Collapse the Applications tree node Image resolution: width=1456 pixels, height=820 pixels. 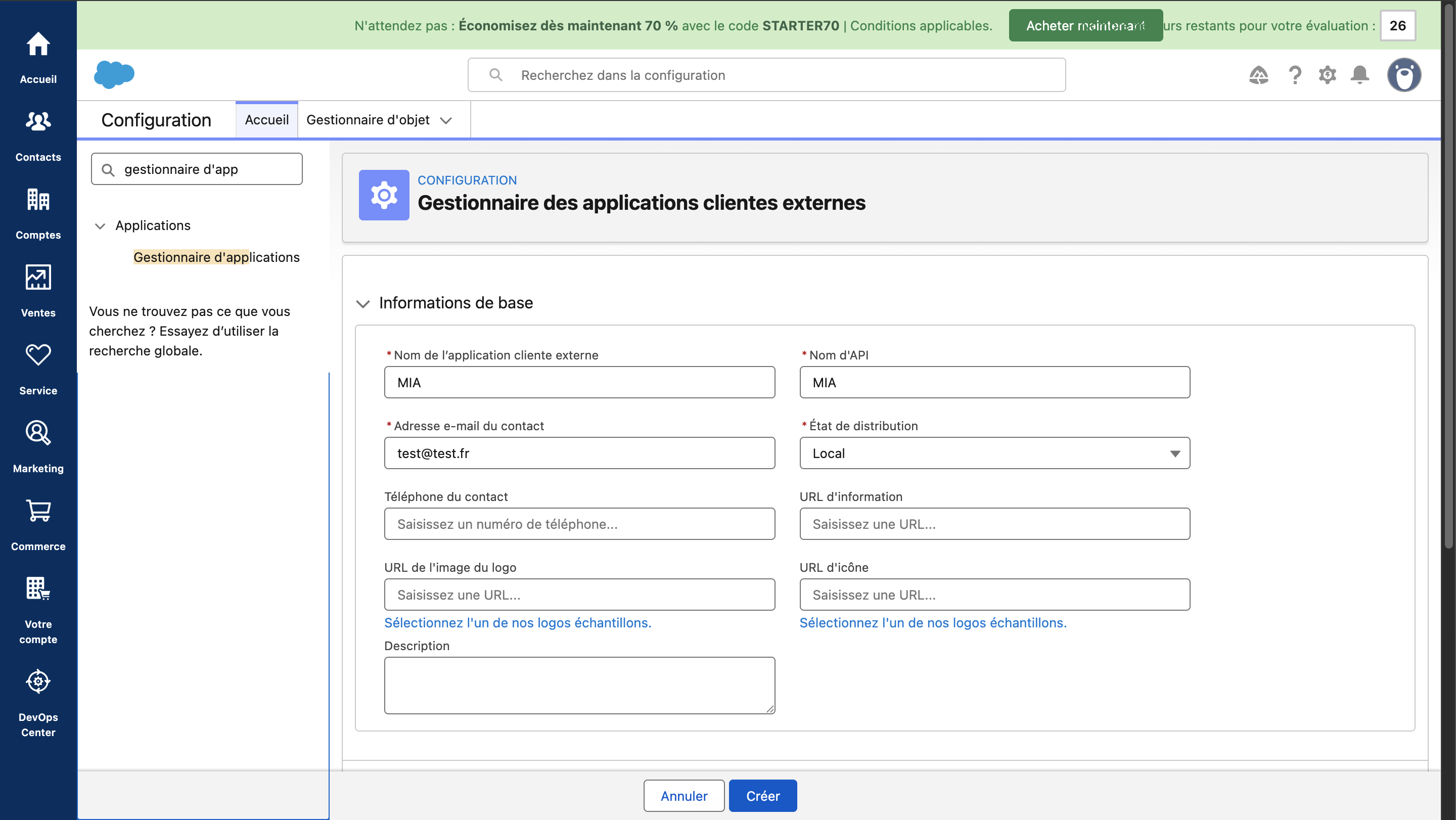coord(100,226)
